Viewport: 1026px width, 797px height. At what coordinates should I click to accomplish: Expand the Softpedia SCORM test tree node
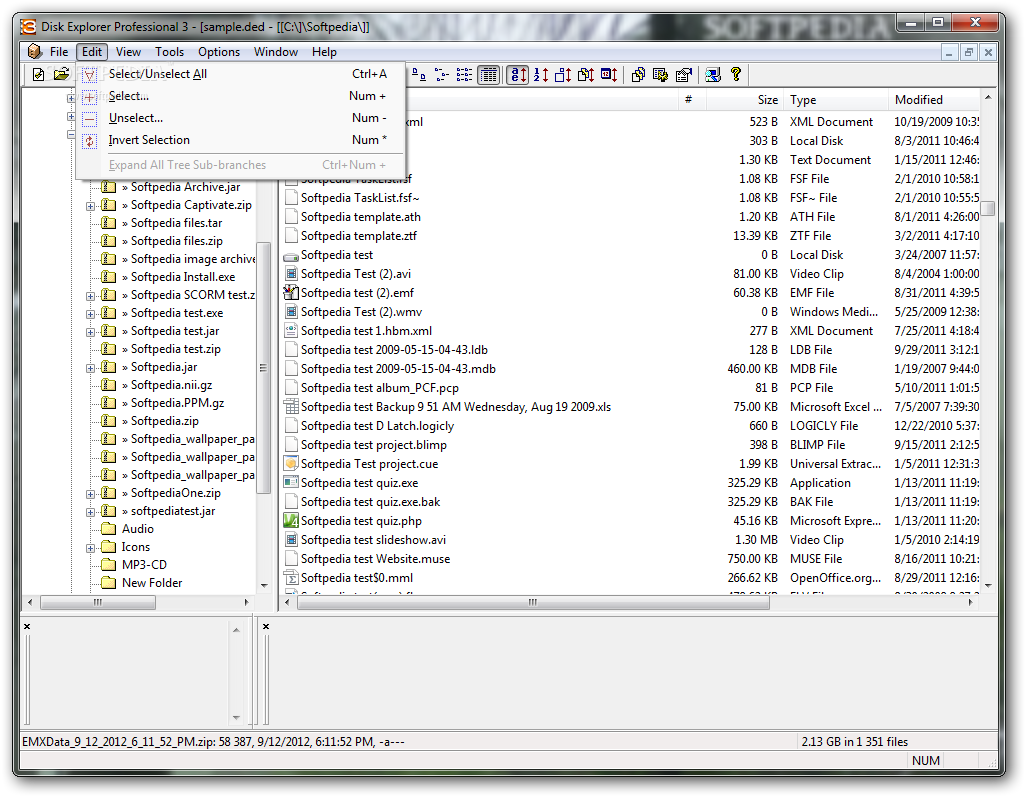click(x=90, y=296)
